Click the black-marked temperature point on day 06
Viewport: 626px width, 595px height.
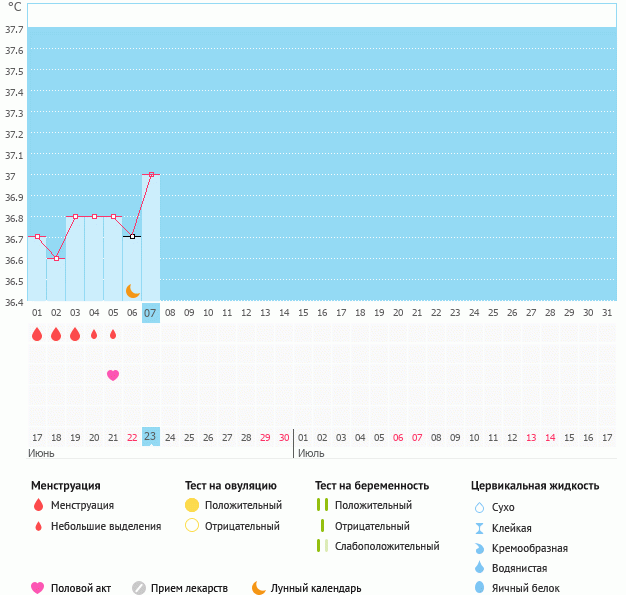tap(132, 236)
